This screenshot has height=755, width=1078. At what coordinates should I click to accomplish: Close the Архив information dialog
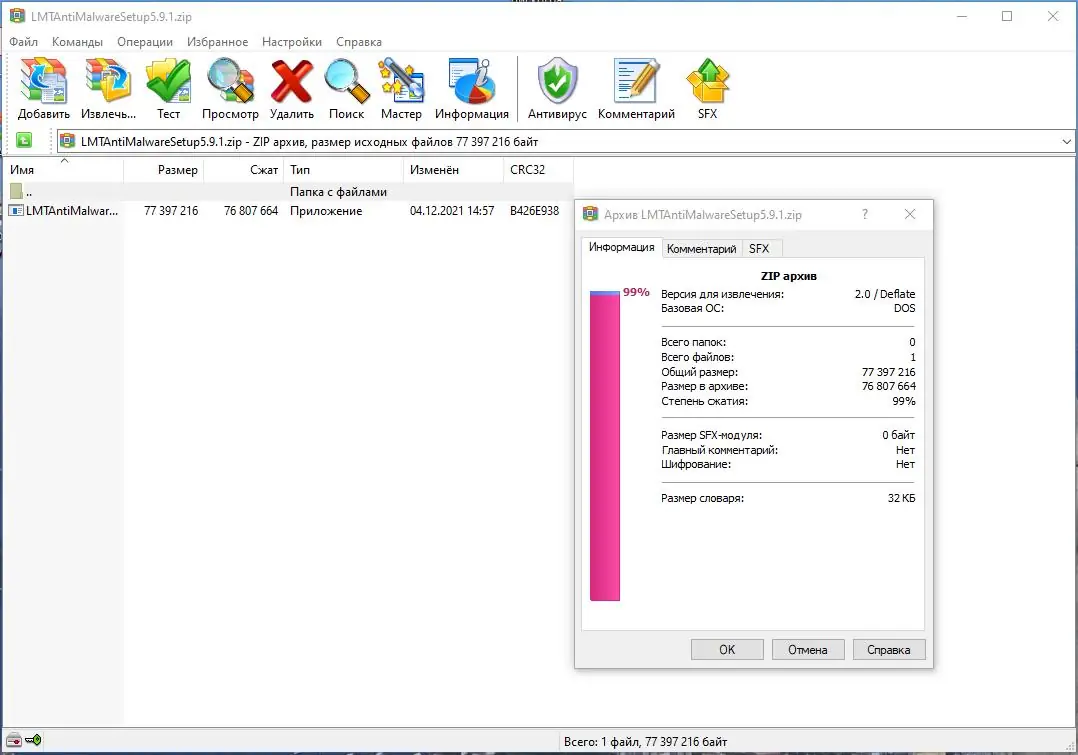[910, 215]
